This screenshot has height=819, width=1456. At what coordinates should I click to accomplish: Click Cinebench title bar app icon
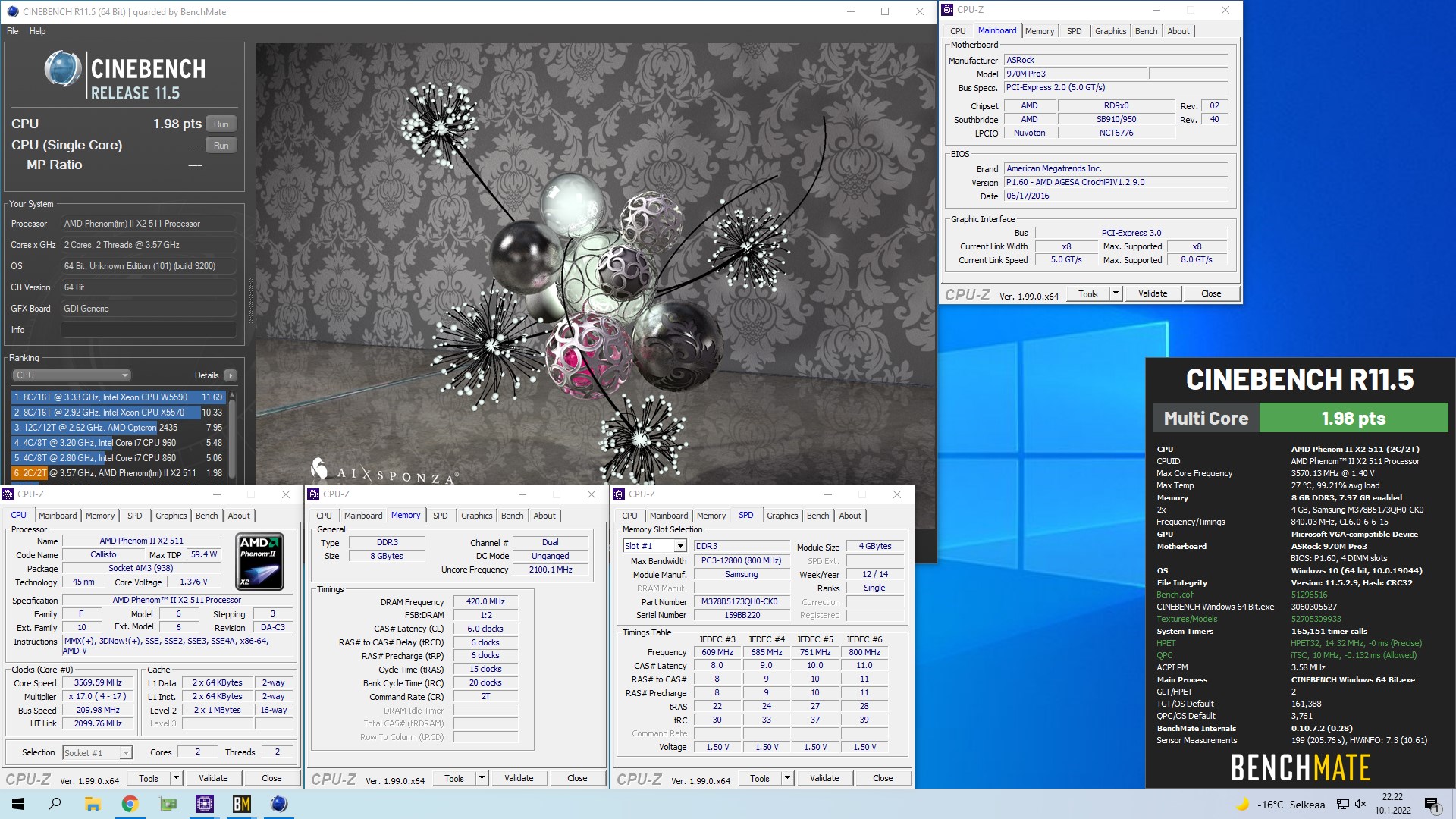point(12,11)
